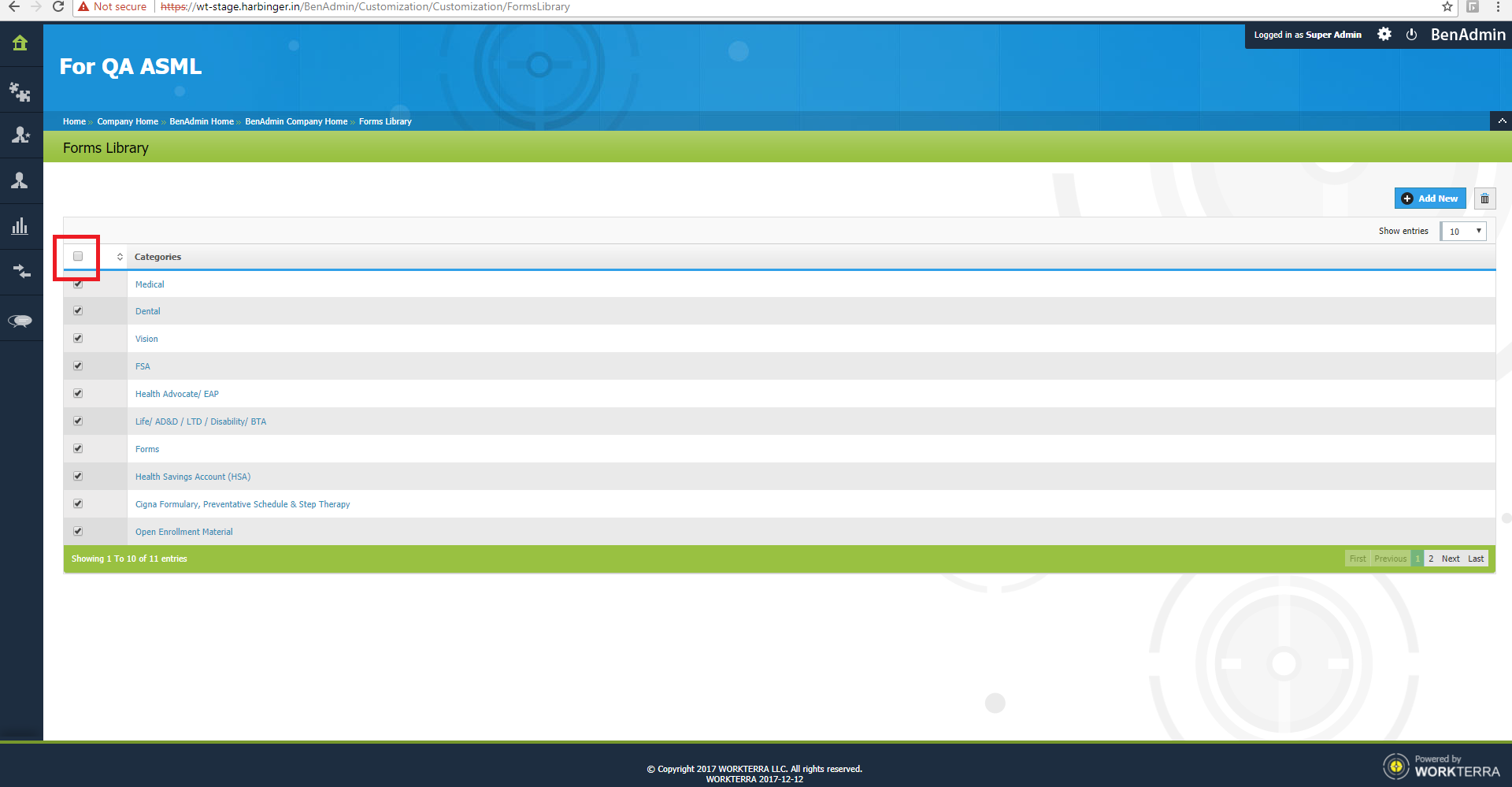1512x787 pixels.
Task: Open the Health Savings Account (HSA) link
Action: click(x=193, y=477)
